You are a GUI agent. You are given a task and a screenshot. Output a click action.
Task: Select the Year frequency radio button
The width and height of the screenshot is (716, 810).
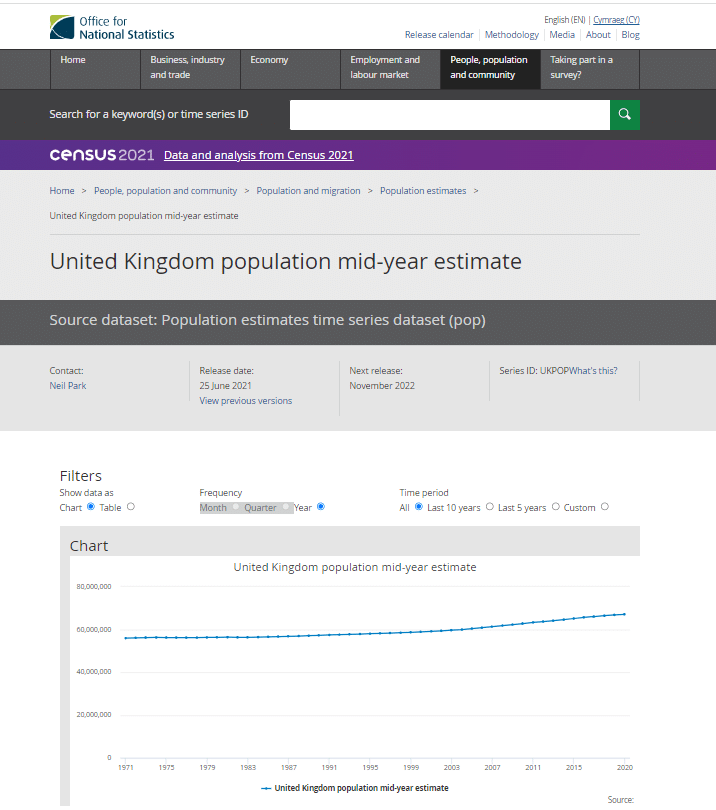click(321, 507)
